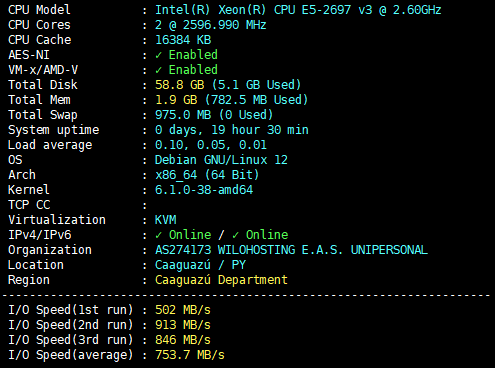Select the 'Debian GNU/Linux 12' value
The image size is (495, 368).
tap(221, 160)
